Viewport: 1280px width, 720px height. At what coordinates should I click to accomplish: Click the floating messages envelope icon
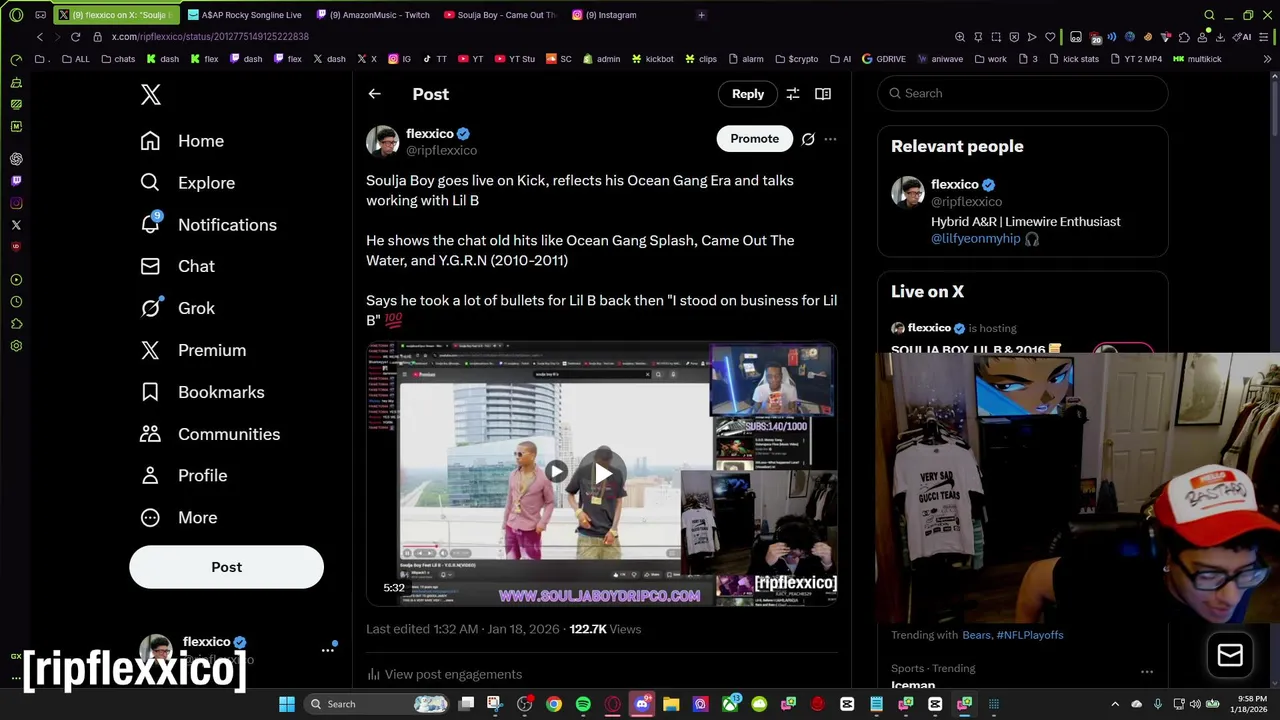(x=1230, y=655)
